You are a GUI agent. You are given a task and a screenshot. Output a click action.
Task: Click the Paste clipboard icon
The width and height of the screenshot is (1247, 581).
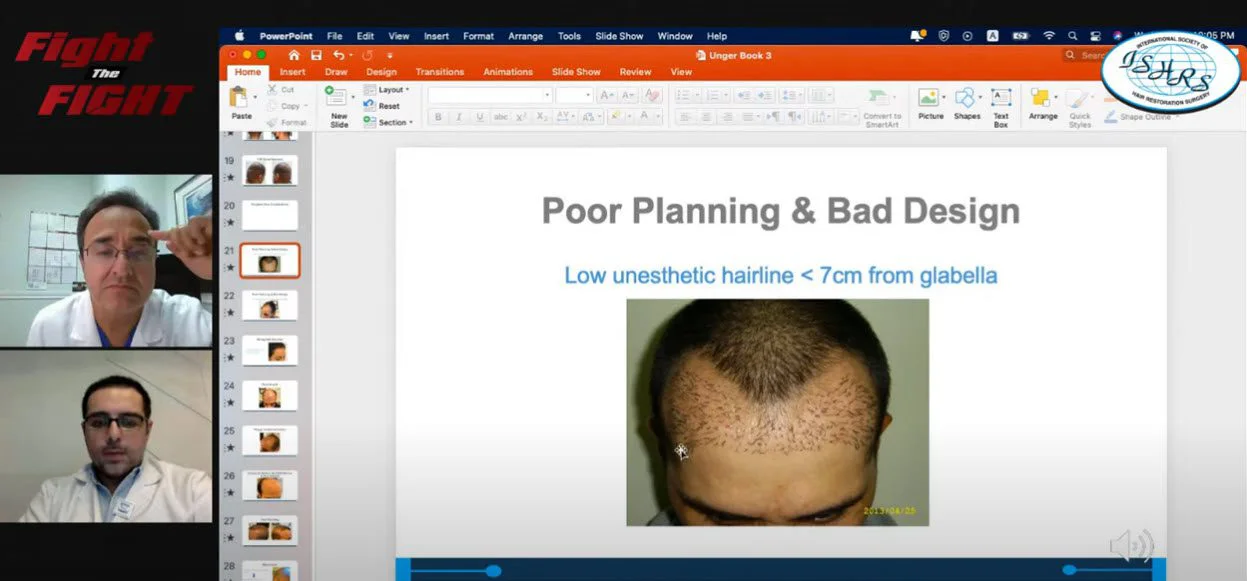click(240, 99)
